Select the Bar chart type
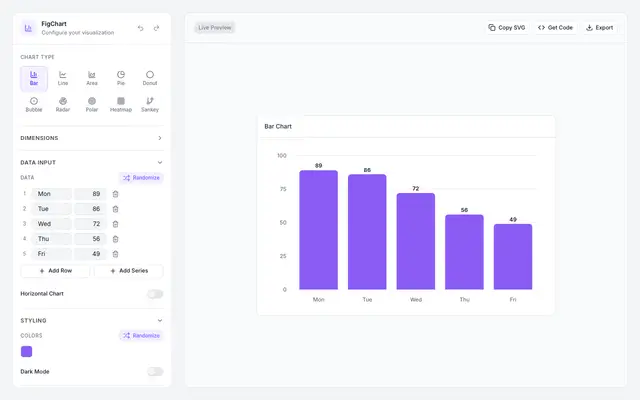The width and height of the screenshot is (640, 400). (x=34, y=78)
